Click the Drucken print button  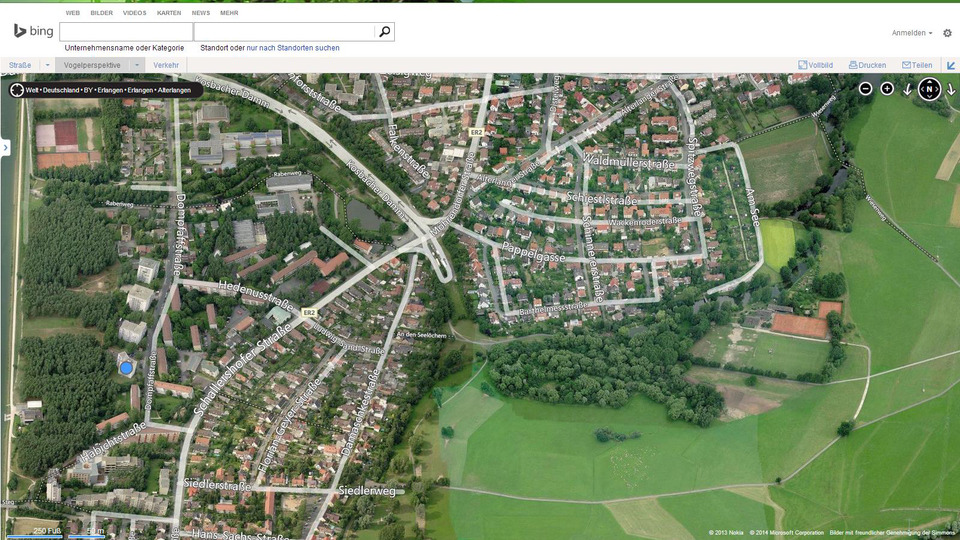[867, 65]
